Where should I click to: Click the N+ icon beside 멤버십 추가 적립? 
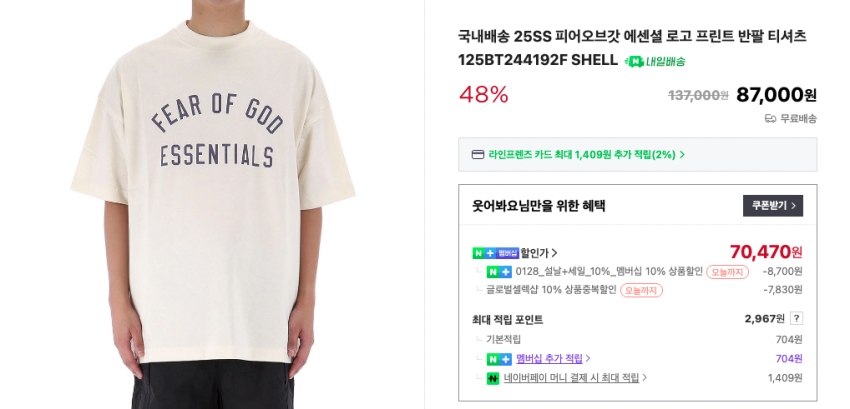pos(499,359)
